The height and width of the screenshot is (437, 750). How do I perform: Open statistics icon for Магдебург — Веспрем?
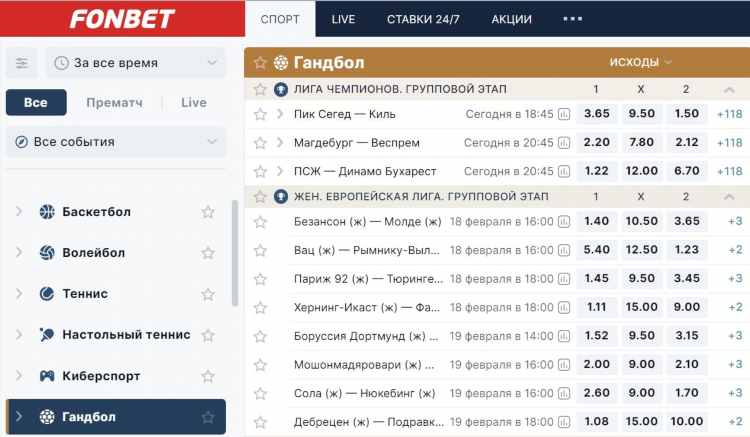click(564, 143)
